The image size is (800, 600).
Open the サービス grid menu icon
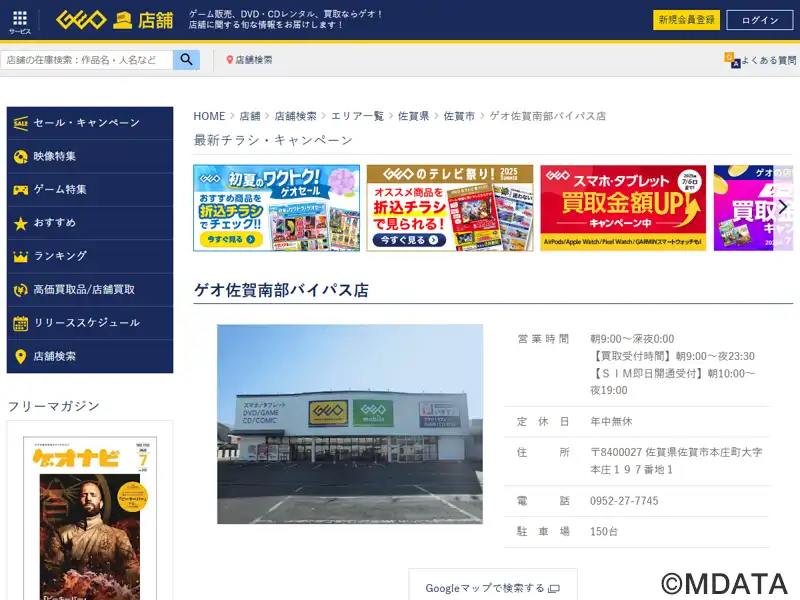[20, 18]
